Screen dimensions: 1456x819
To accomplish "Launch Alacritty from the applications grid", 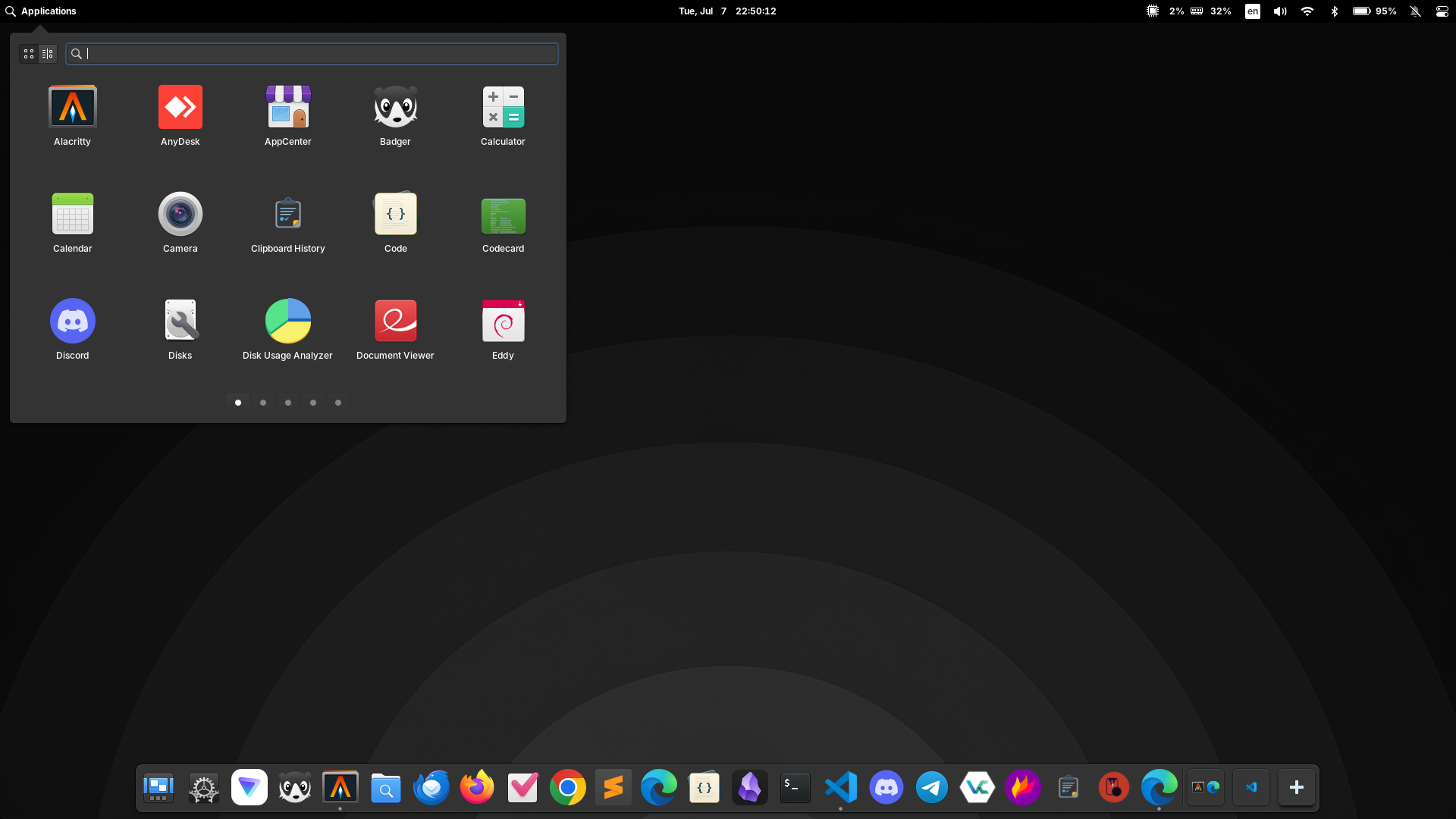I will coord(73,116).
